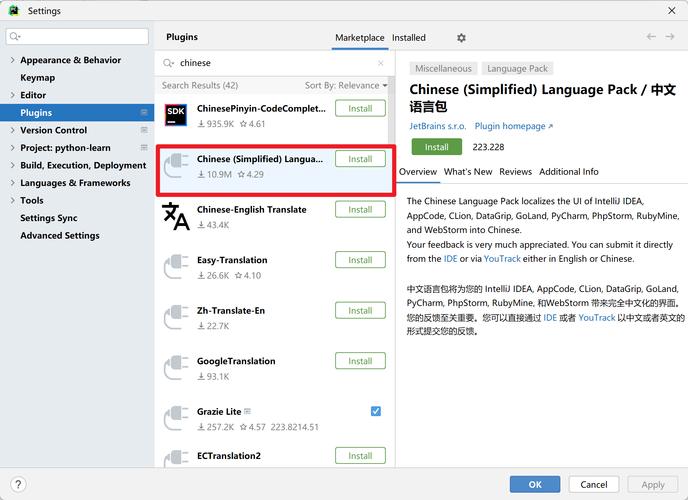Install Zh-Translate-En plugin
Image resolution: width=688 pixels, height=500 pixels.
pos(360,310)
